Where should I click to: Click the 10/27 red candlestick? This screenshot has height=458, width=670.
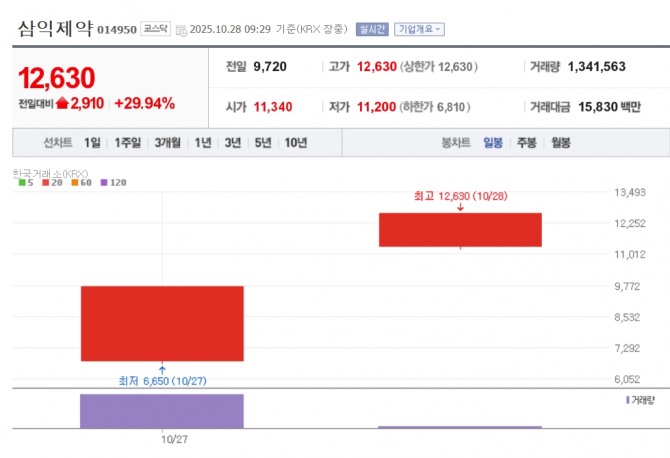pyautogui.click(x=162, y=323)
